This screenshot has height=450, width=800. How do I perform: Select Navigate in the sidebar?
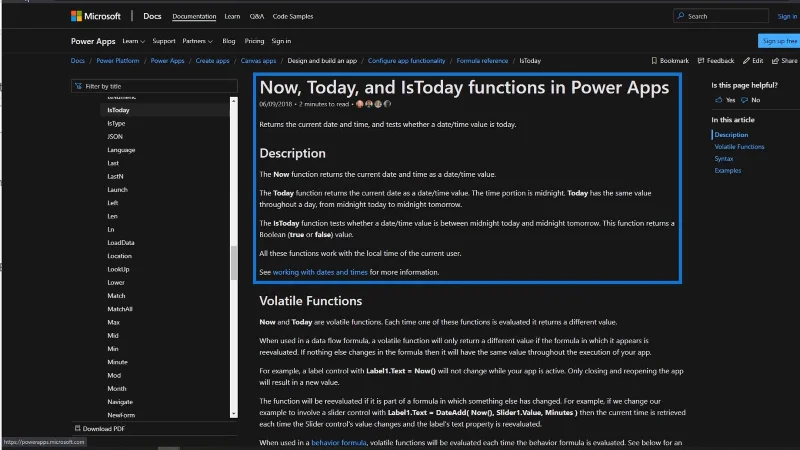point(120,402)
